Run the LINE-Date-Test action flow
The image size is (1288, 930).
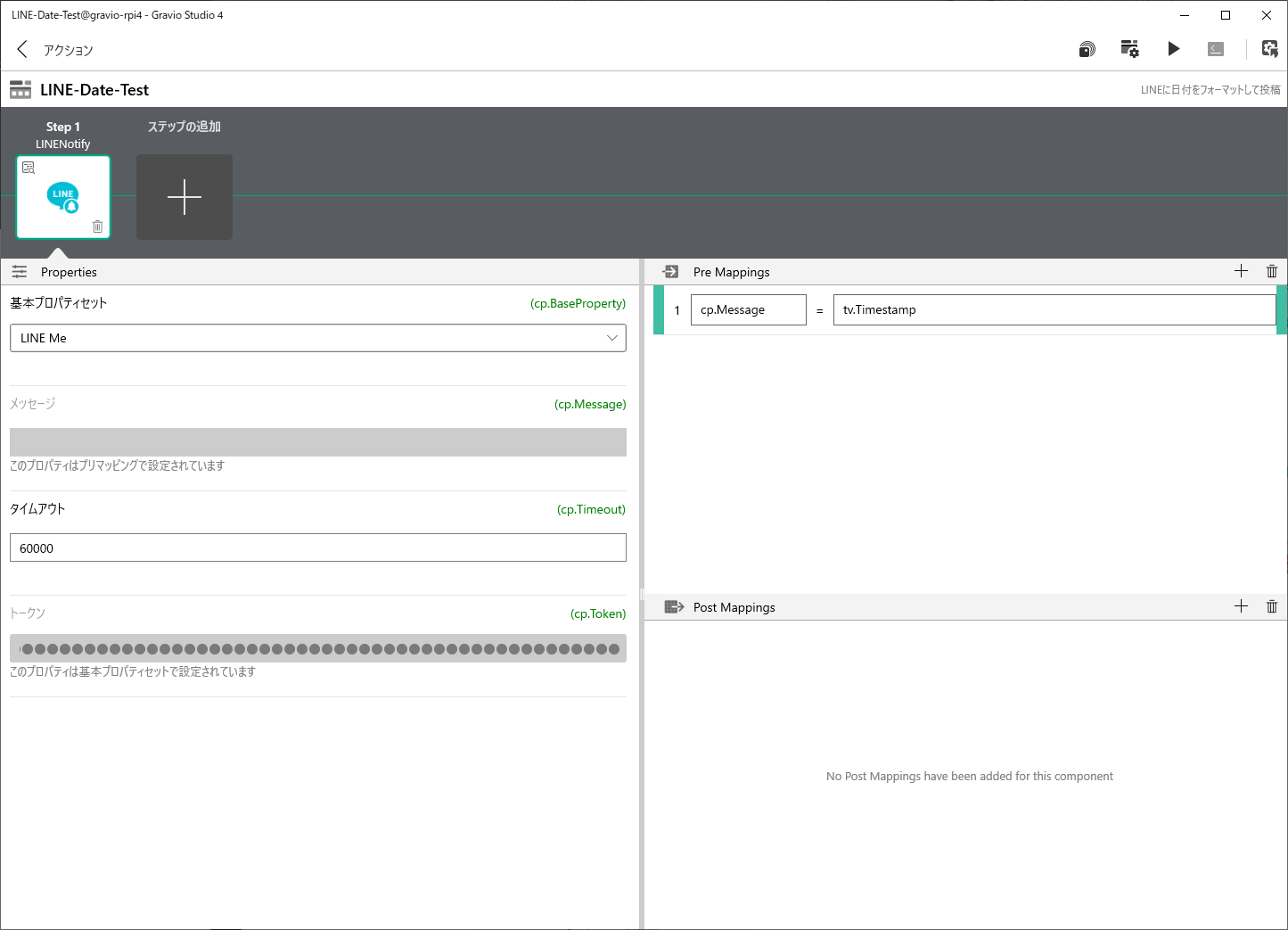coord(1173,49)
